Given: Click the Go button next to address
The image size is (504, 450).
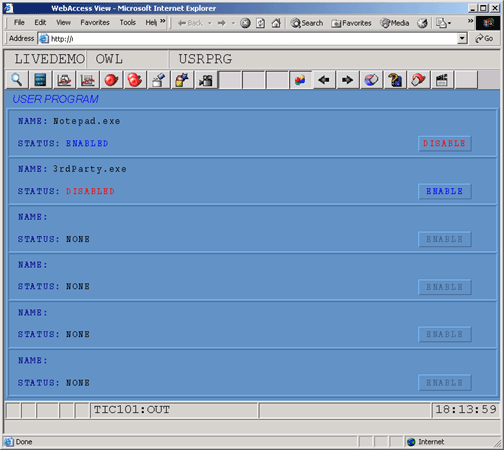Looking at the screenshot, I should (x=484, y=39).
